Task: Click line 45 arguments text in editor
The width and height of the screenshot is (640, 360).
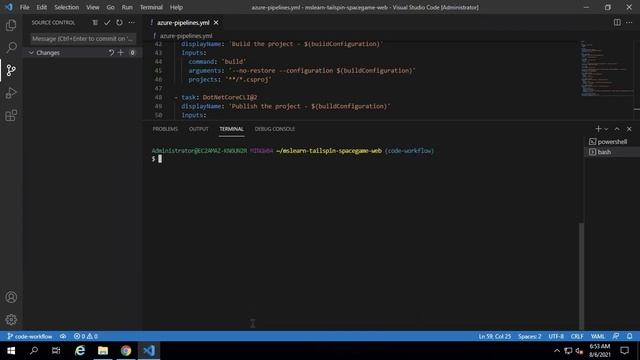Action: [x=302, y=71]
